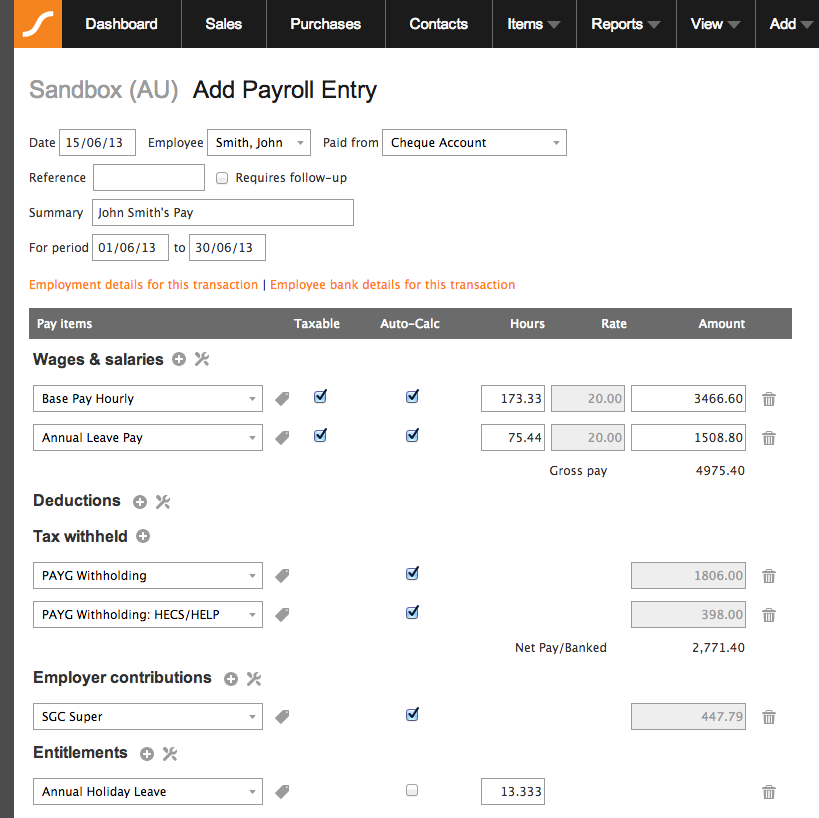Open the Annual Leave Pay item dropdown
The height and width of the screenshot is (818, 819).
pos(148,437)
